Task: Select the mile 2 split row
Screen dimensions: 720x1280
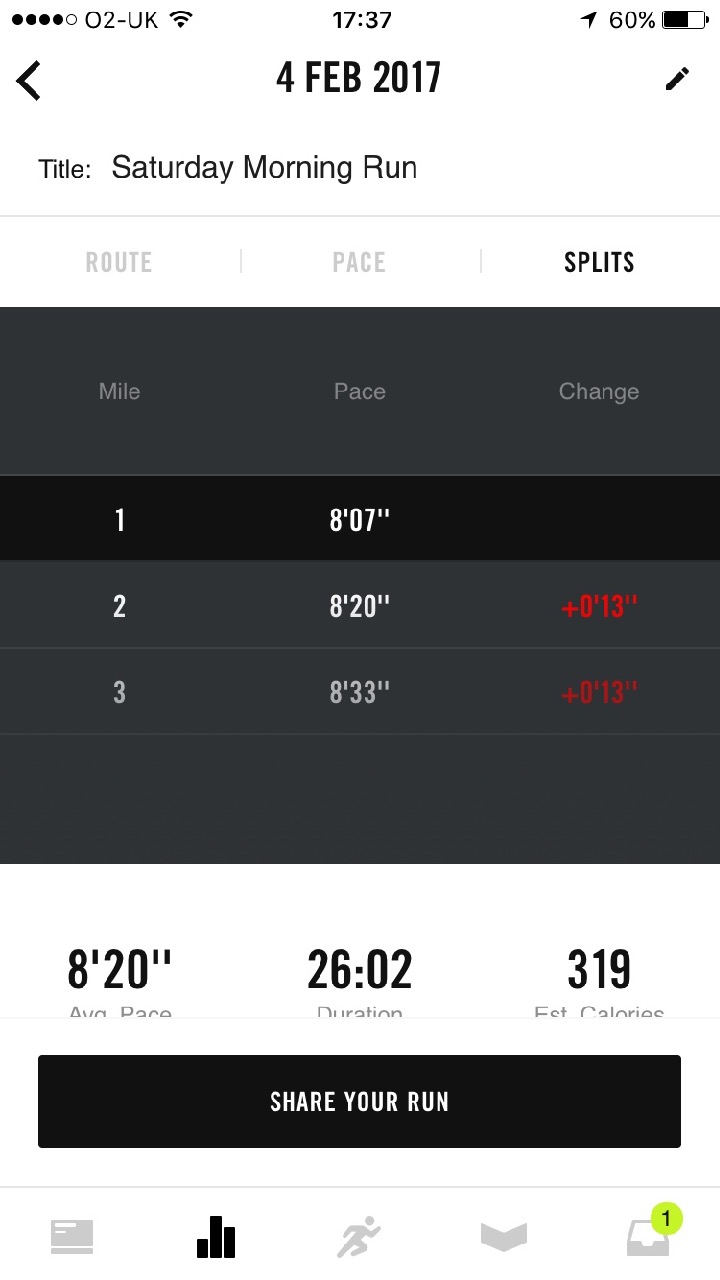Action: coord(360,606)
